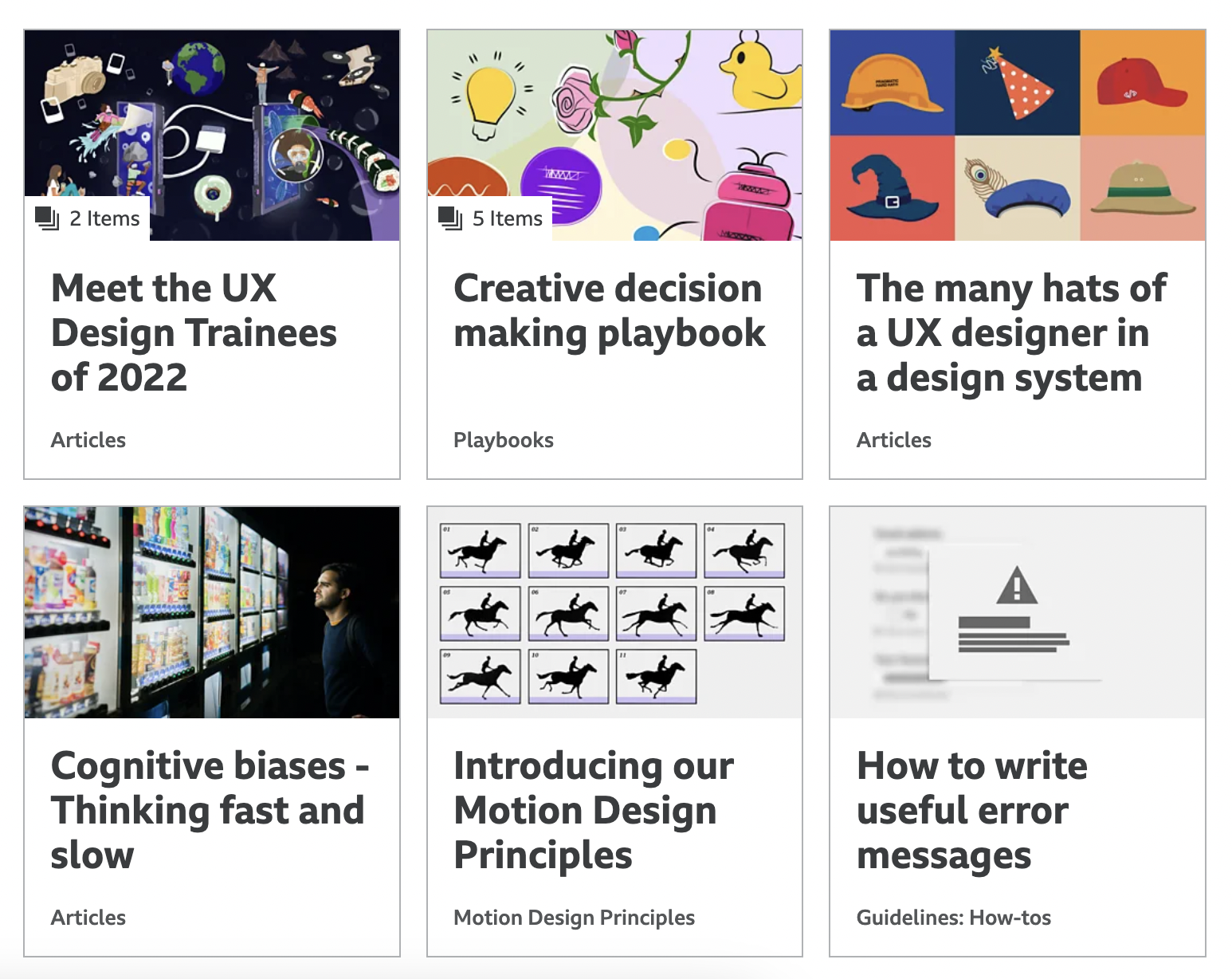The width and height of the screenshot is (1232, 979).
Task: Click the blurred error dialog thumbnail
Action: click(1018, 612)
